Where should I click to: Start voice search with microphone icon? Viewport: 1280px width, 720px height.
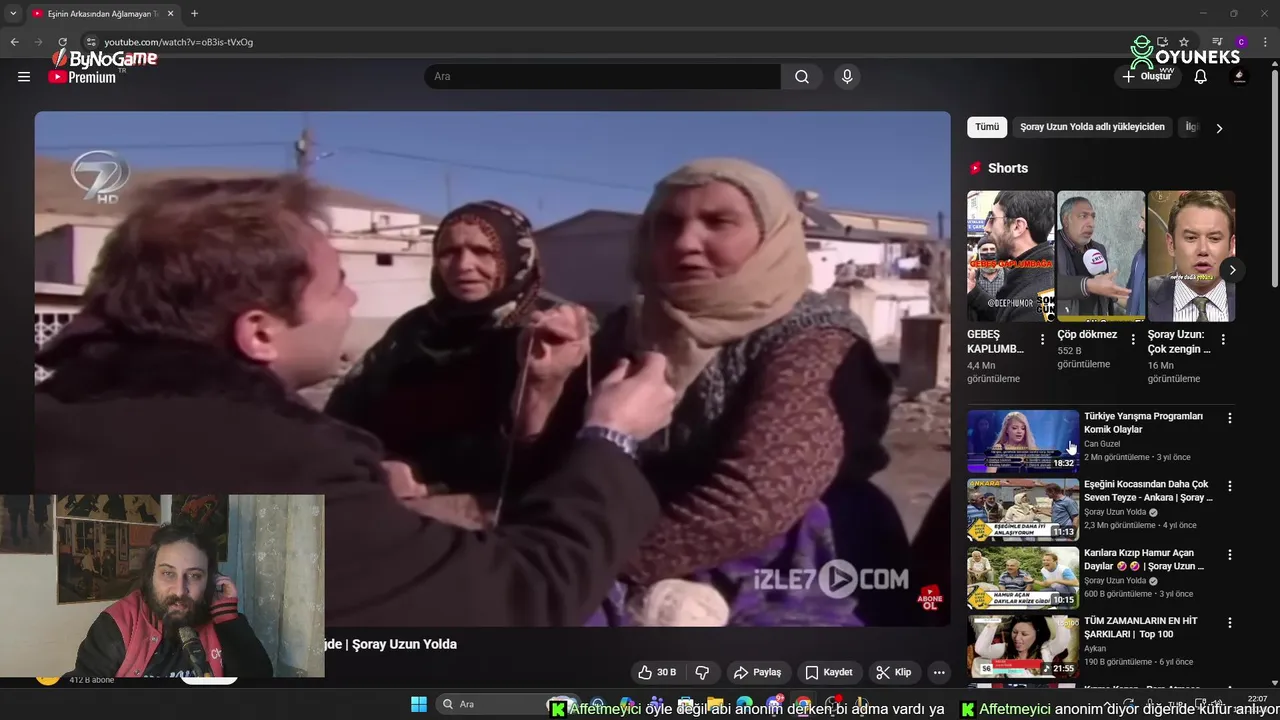[x=847, y=77]
